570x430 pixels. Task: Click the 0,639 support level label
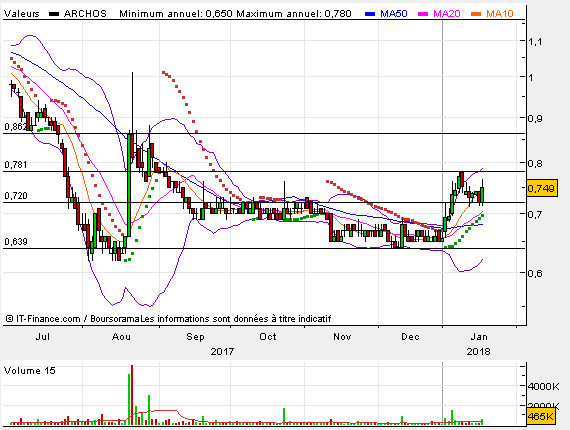16,242
